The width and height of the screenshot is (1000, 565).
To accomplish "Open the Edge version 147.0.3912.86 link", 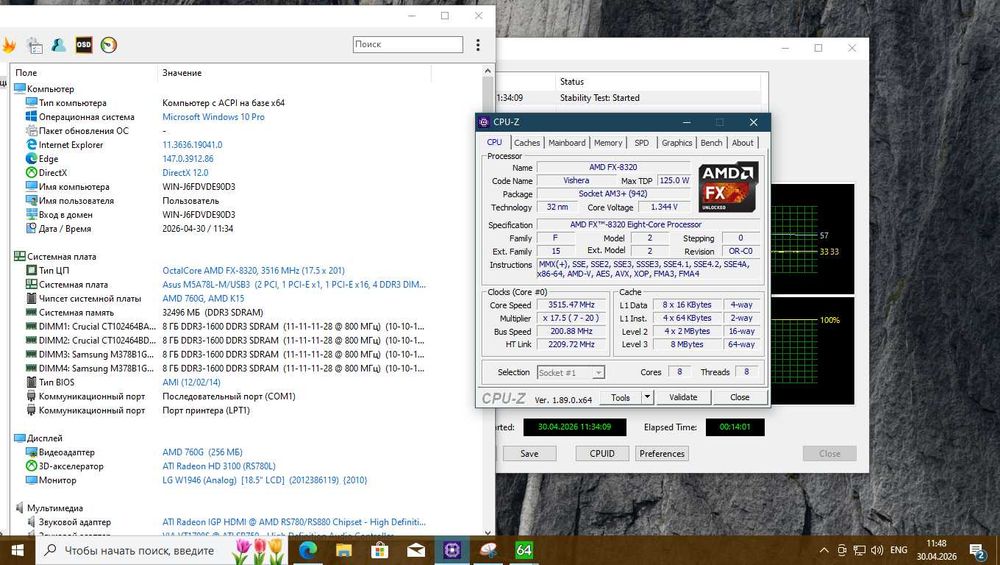I will [x=188, y=159].
